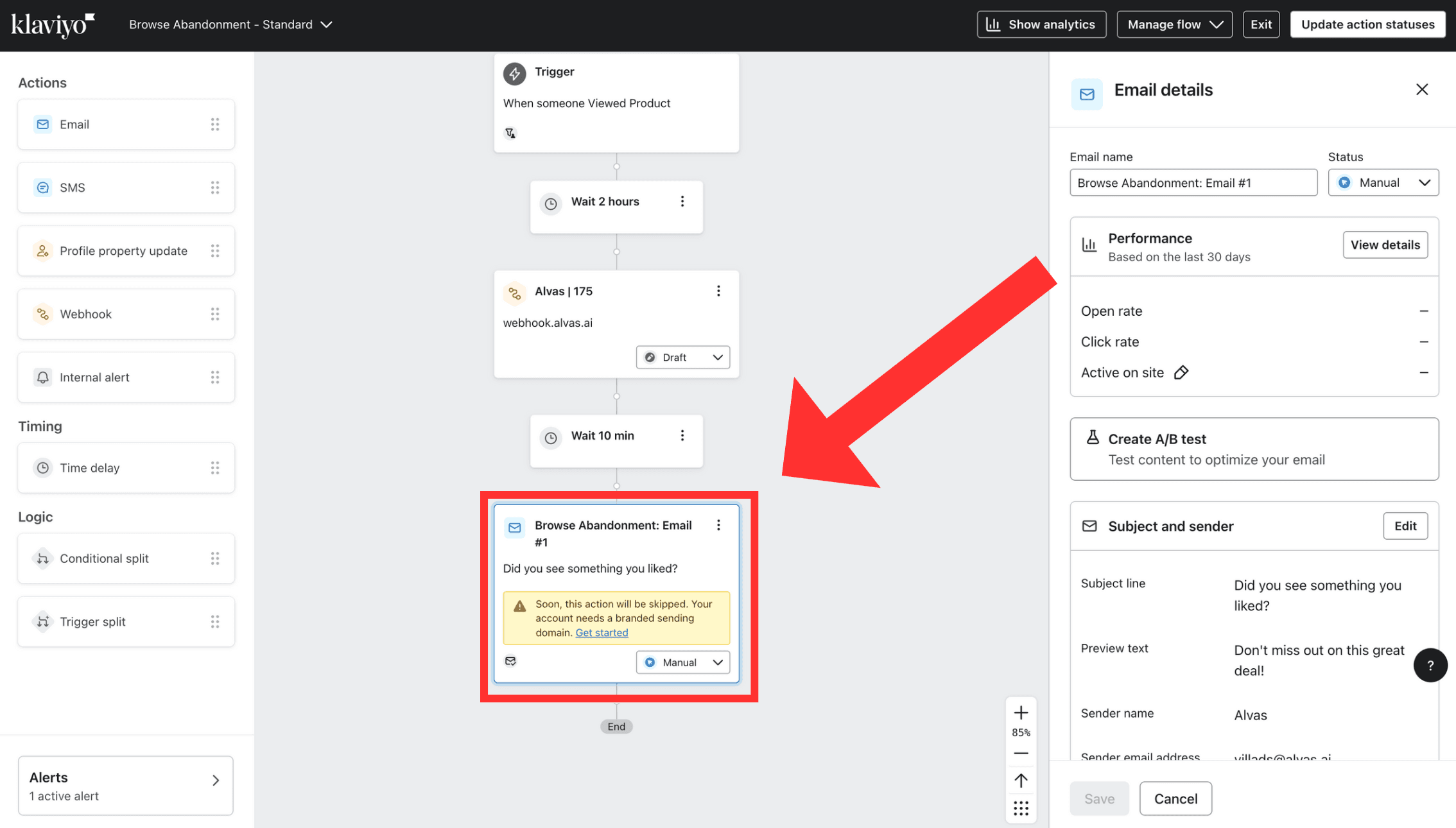Select the Wait 2 hours node
The height and width of the screenshot is (828, 1456).
coord(616,207)
